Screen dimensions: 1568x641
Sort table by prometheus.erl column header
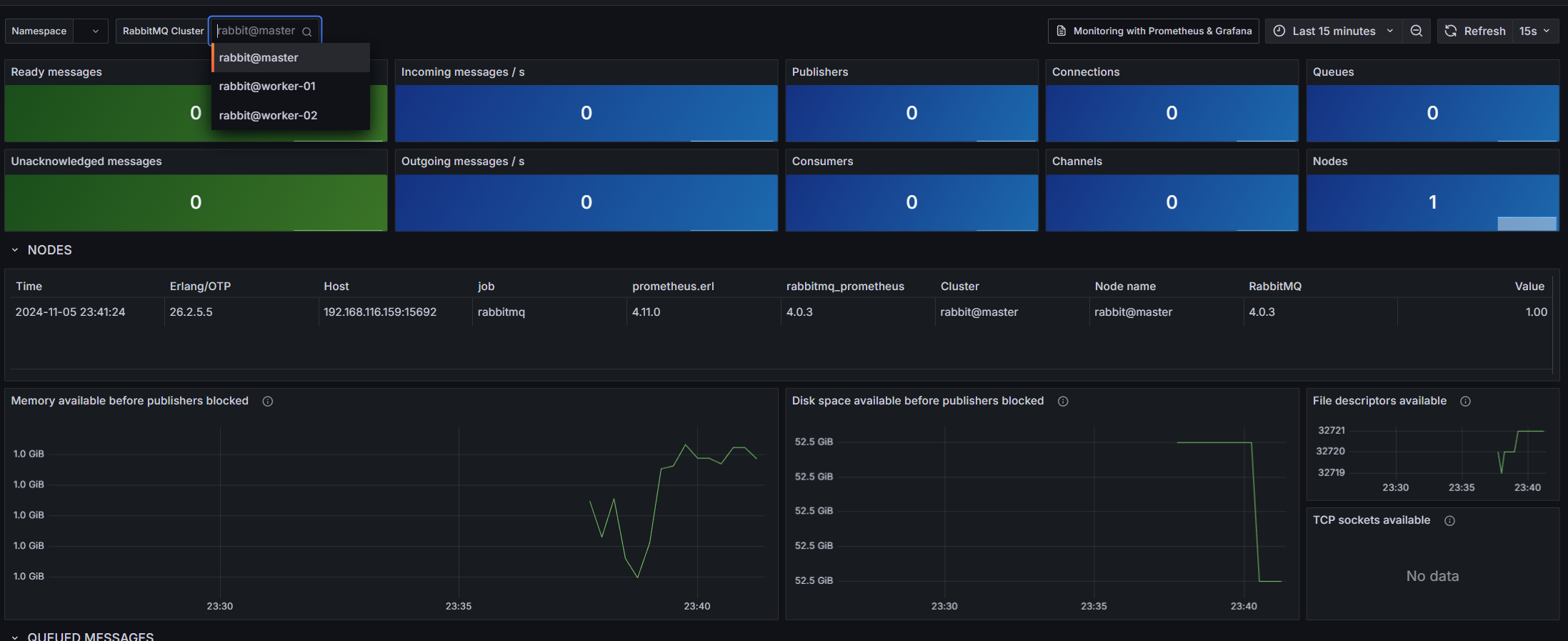pyautogui.click(x=673, y=287)
